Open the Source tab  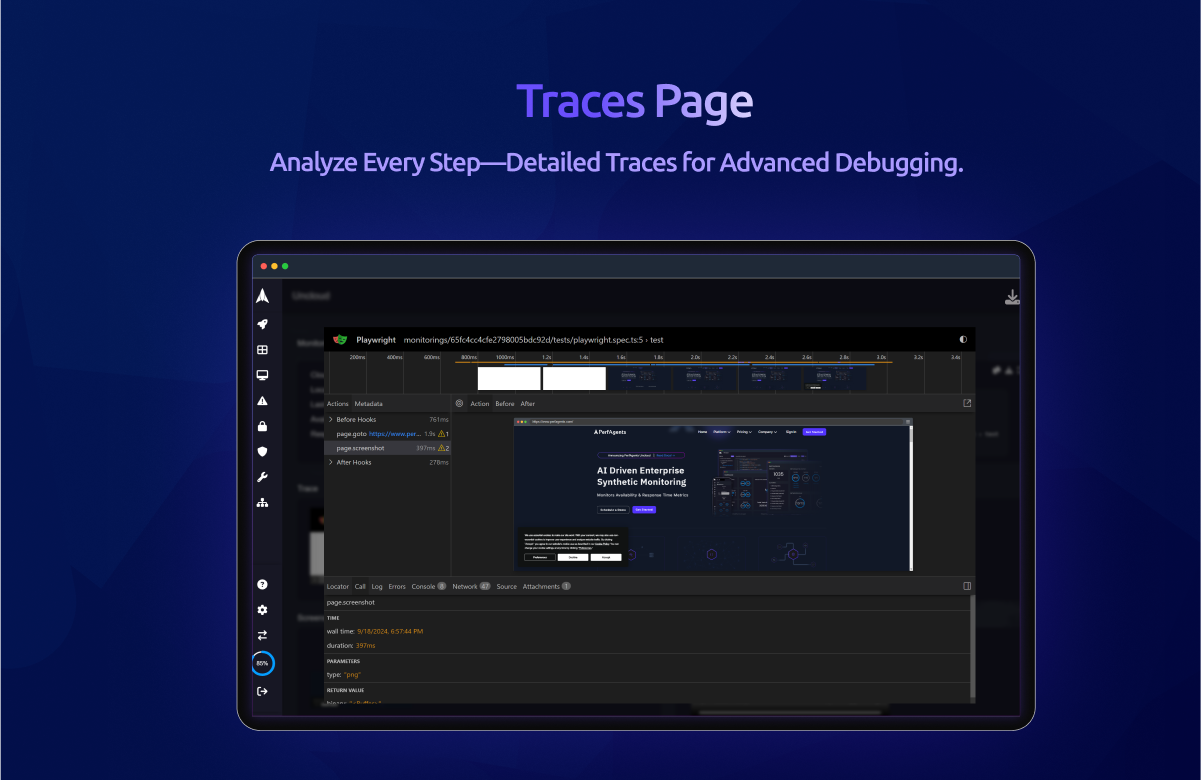pyautogui.click(x=507, y=586)
